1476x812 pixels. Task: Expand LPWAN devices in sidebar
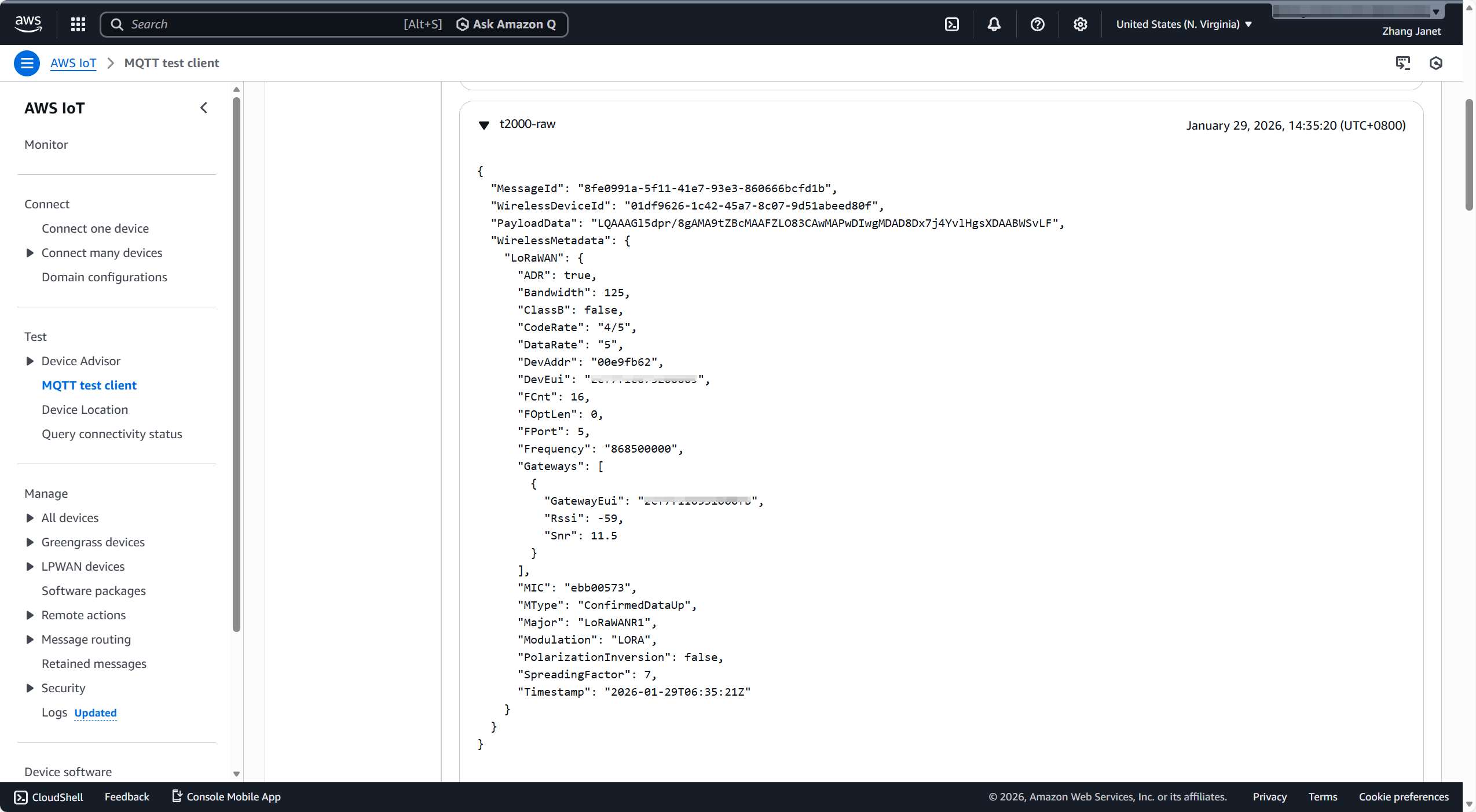pos(30,567)
